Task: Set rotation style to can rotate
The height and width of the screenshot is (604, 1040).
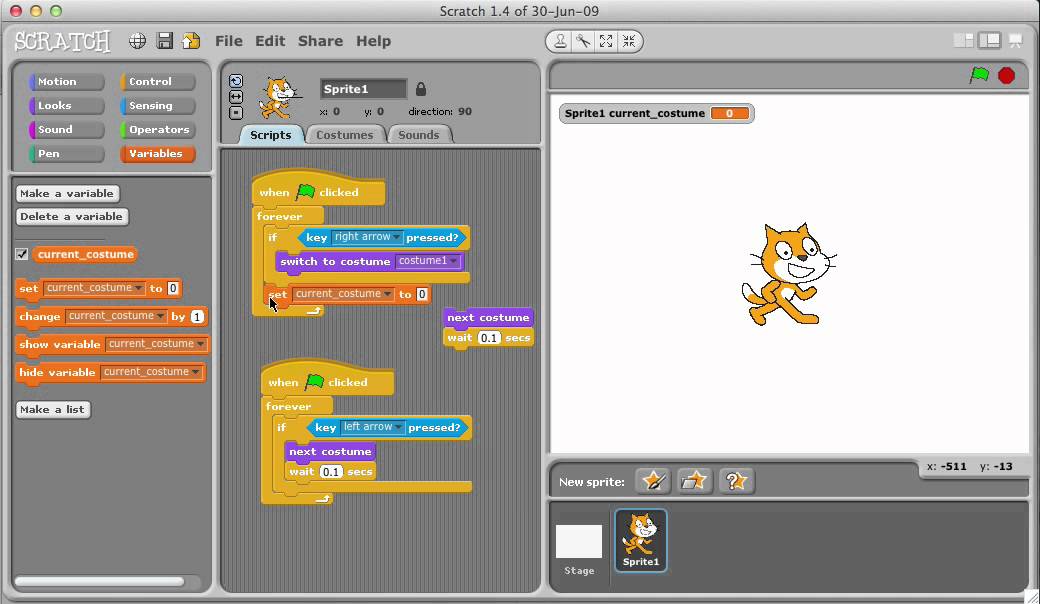Action: point(236,81)
